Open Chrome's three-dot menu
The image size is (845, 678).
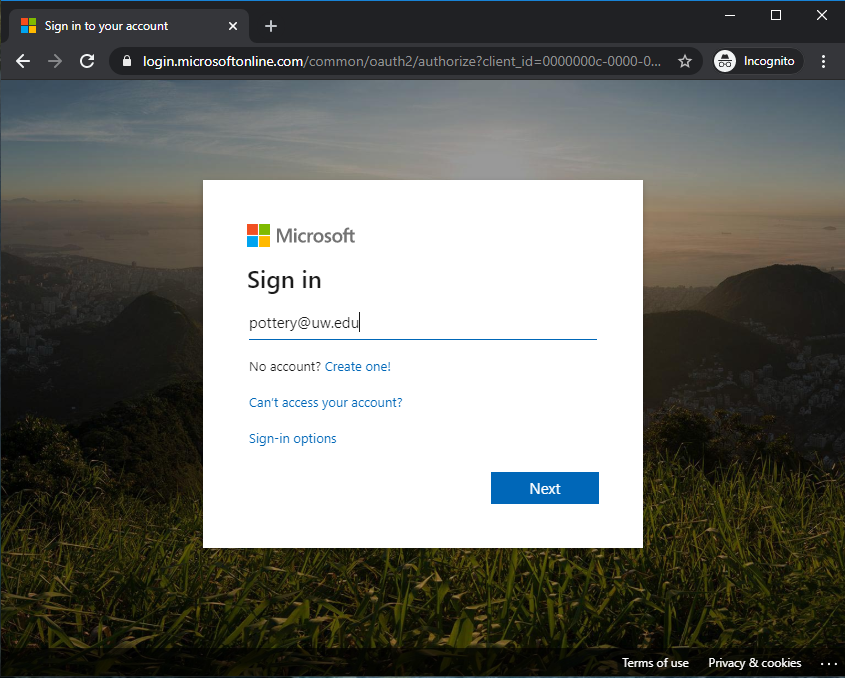coord(823,61)
